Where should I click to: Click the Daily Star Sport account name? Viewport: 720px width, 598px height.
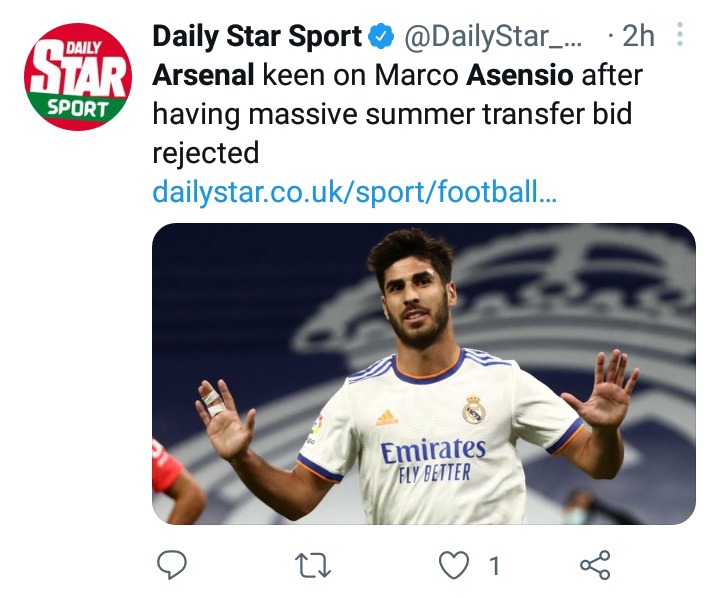coord(257,37)
